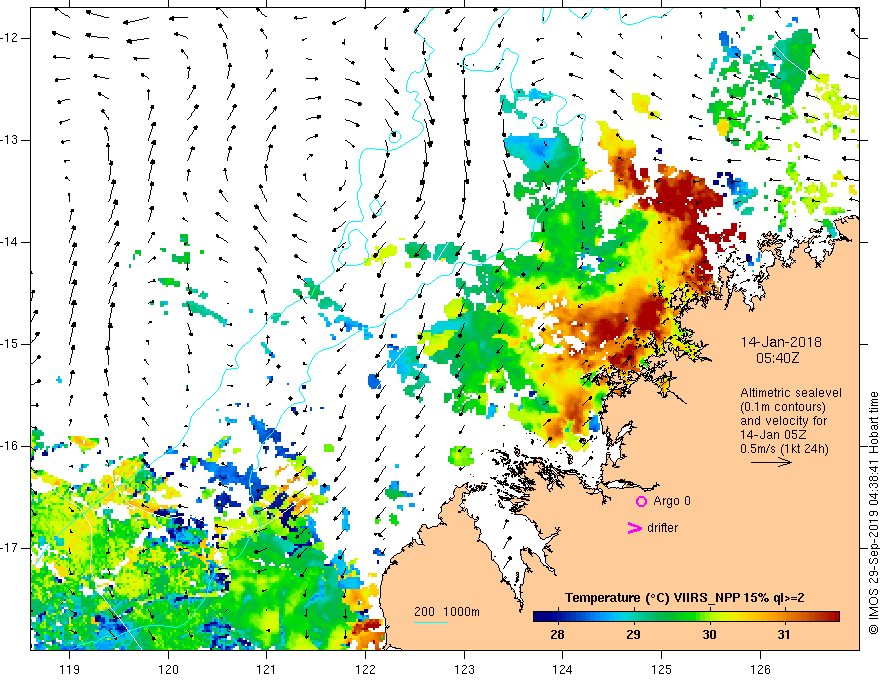Click the longitude axis label '124'

tap(562, 669)
